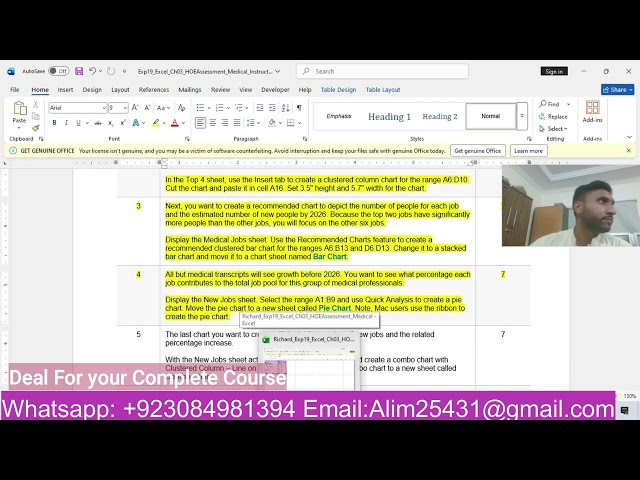
Task: Click the Search box in the title bar
Action: pos(382,71)
